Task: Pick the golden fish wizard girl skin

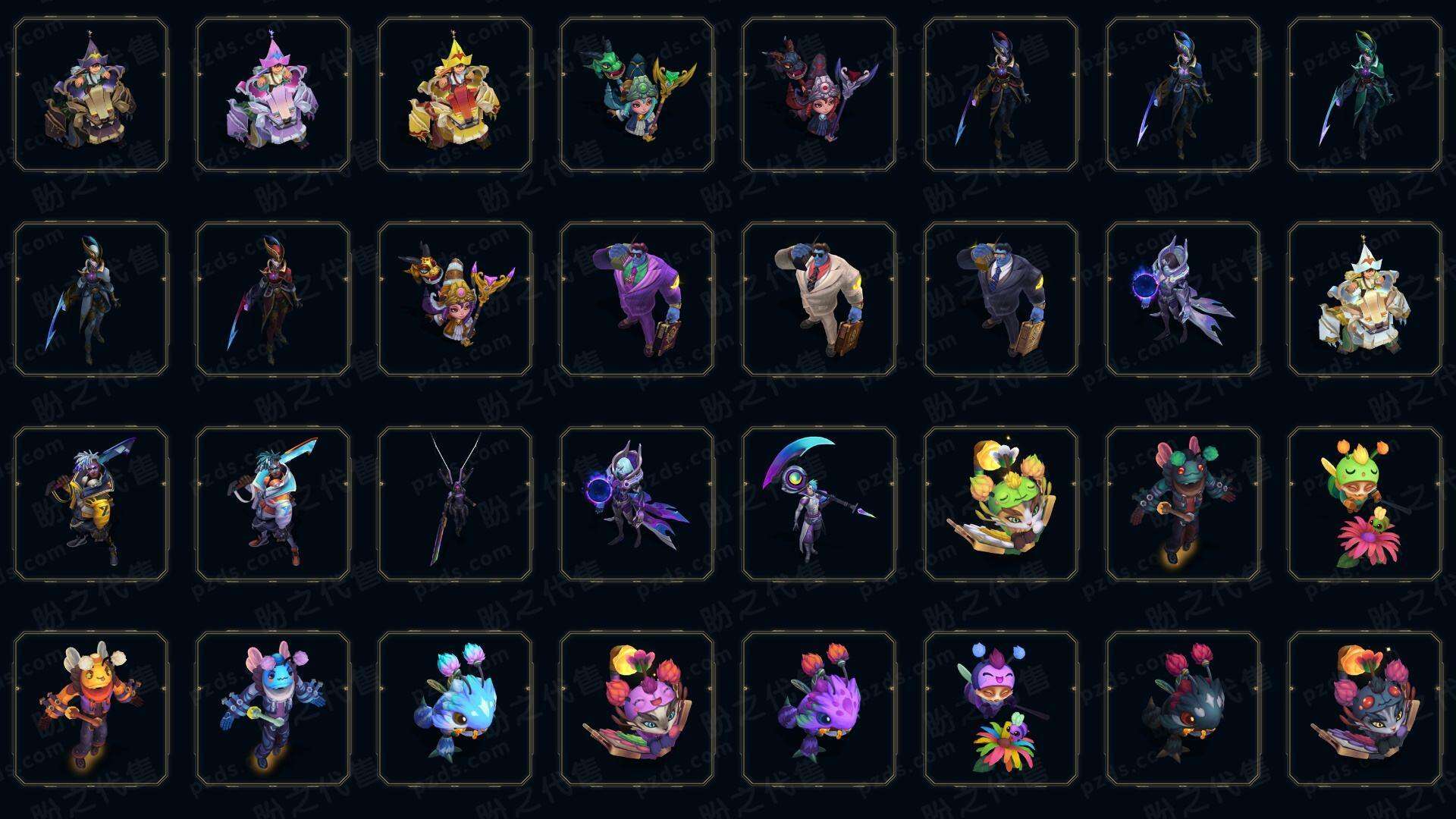Action: [455, 300]
